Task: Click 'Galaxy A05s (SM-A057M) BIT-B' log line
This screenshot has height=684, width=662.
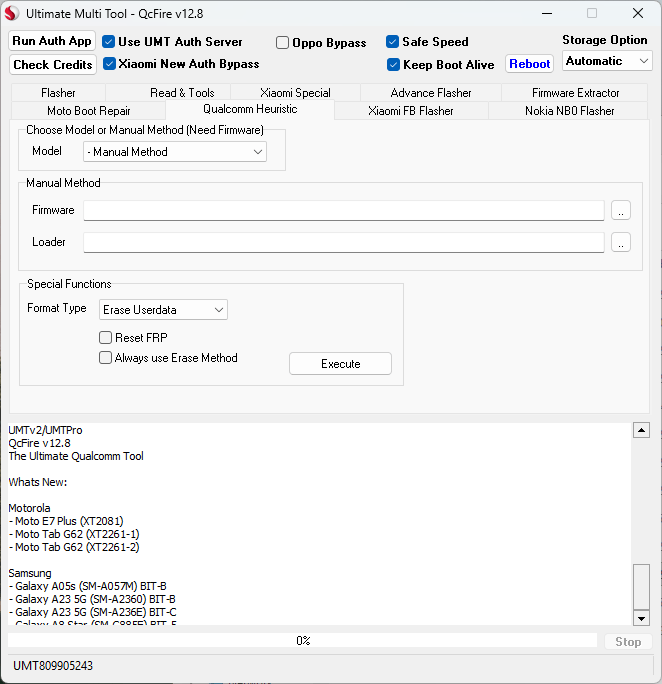Action: point(87,586)
